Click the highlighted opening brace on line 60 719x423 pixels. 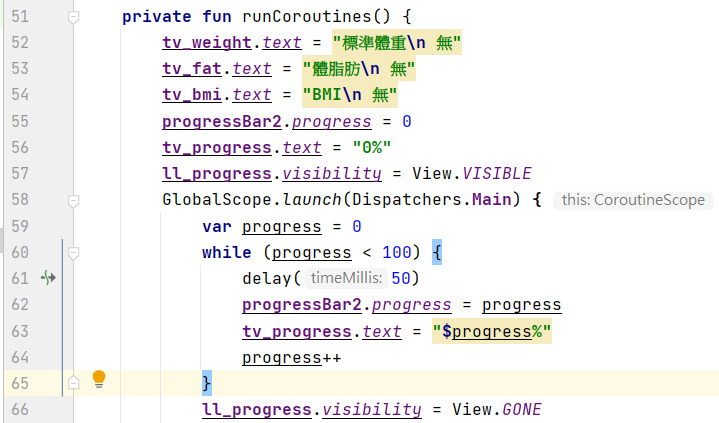(x=437, y=253)
